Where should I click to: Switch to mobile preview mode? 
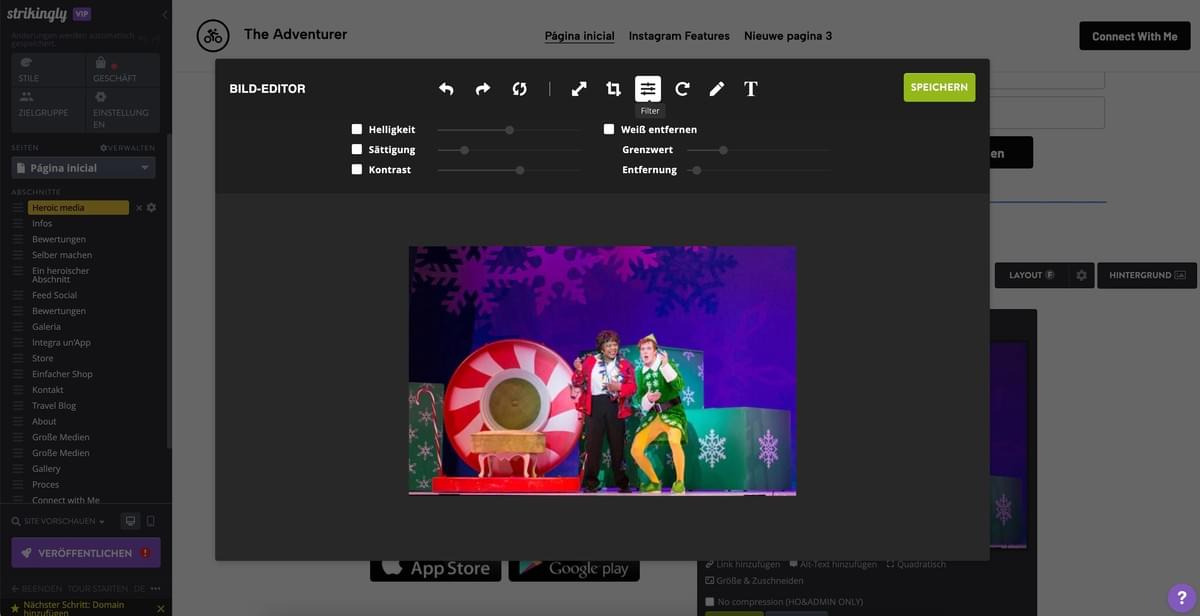(x=151, y=521)
